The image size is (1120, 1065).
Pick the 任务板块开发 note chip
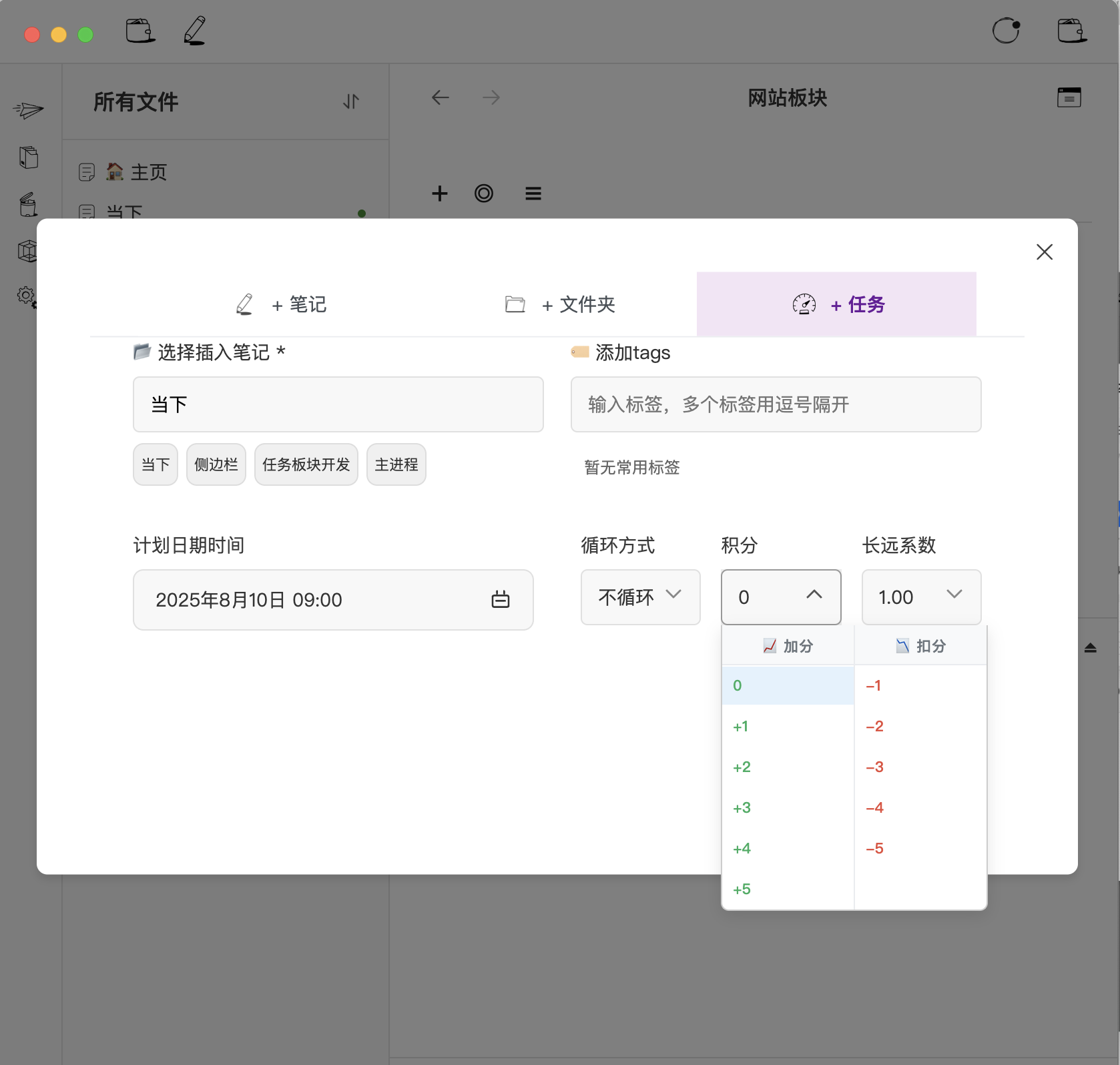306,464
